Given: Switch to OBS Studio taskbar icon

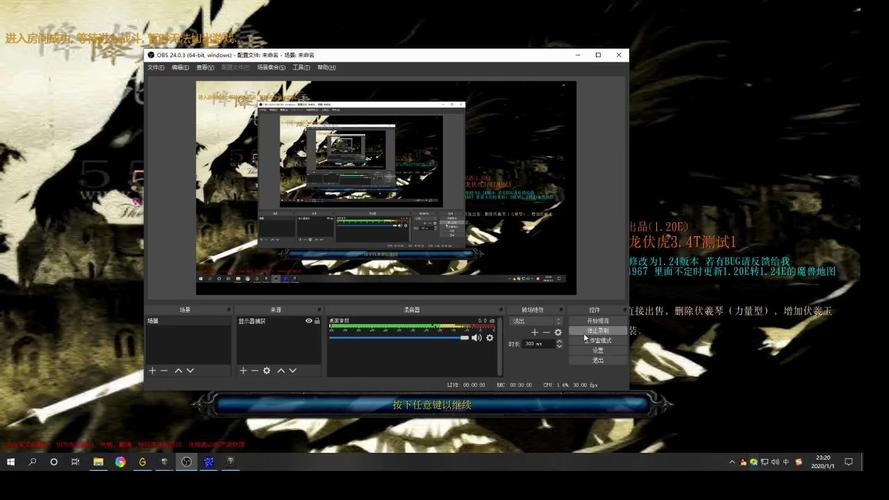Looking at the screenshot, I should tap(187, 462).
